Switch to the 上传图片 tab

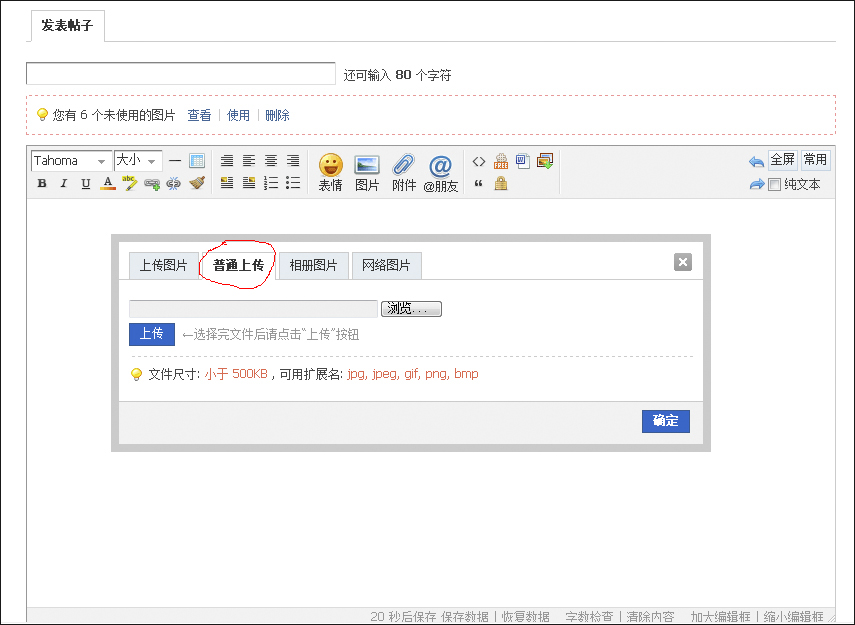pos(164,266)
